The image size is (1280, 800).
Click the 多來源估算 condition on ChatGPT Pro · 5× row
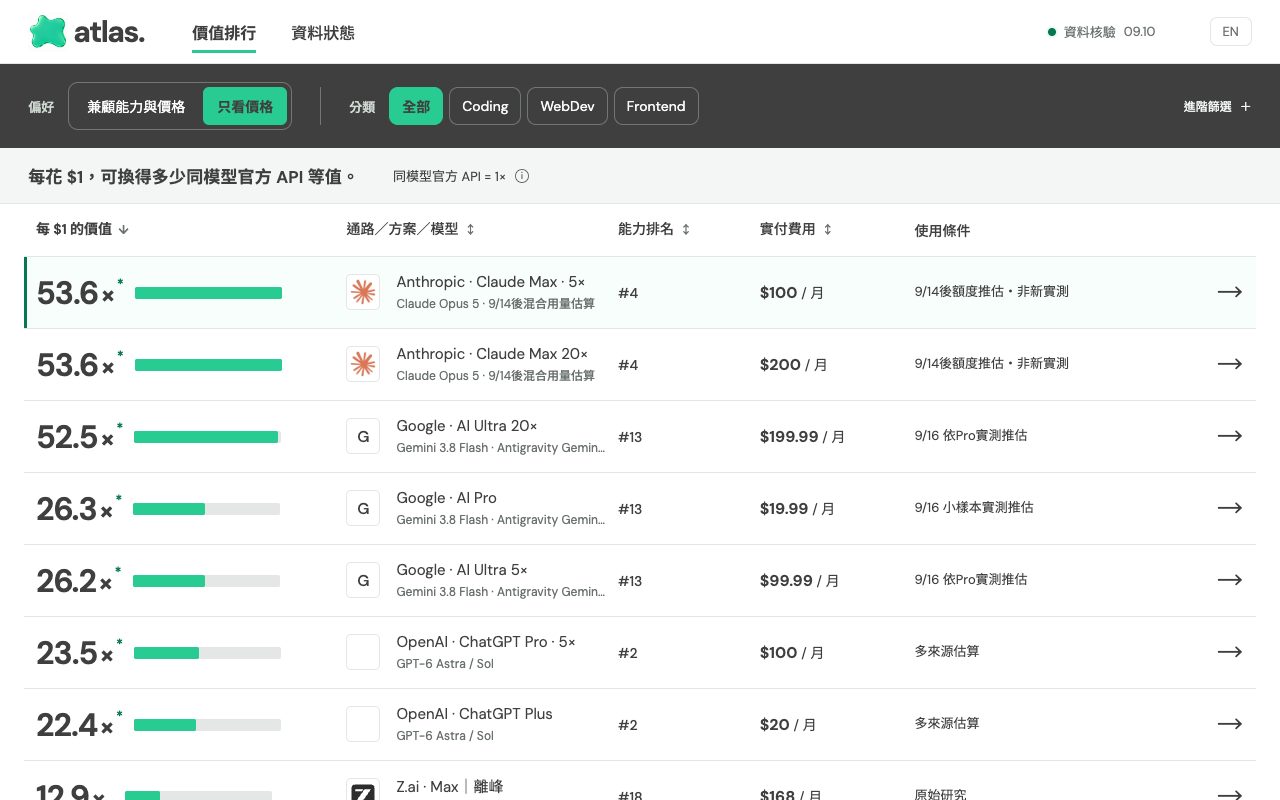[x=947, y=651]
